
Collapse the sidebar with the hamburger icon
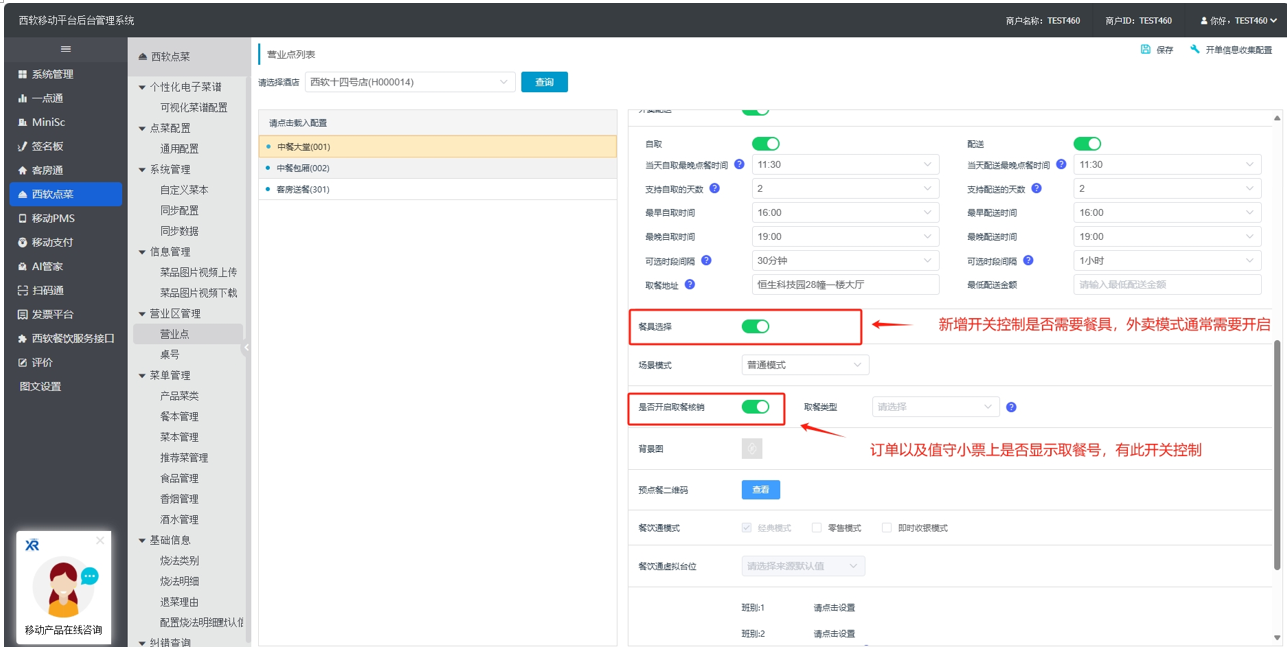pos(66,49)
